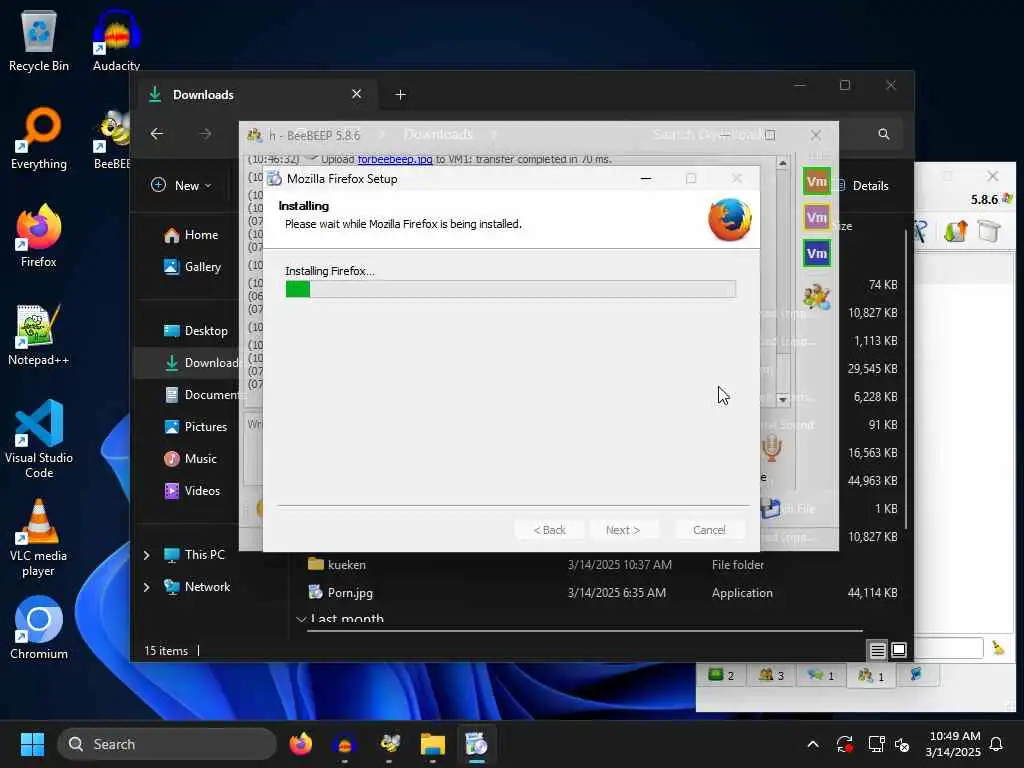Select the kueken folder row

(601, 564)
